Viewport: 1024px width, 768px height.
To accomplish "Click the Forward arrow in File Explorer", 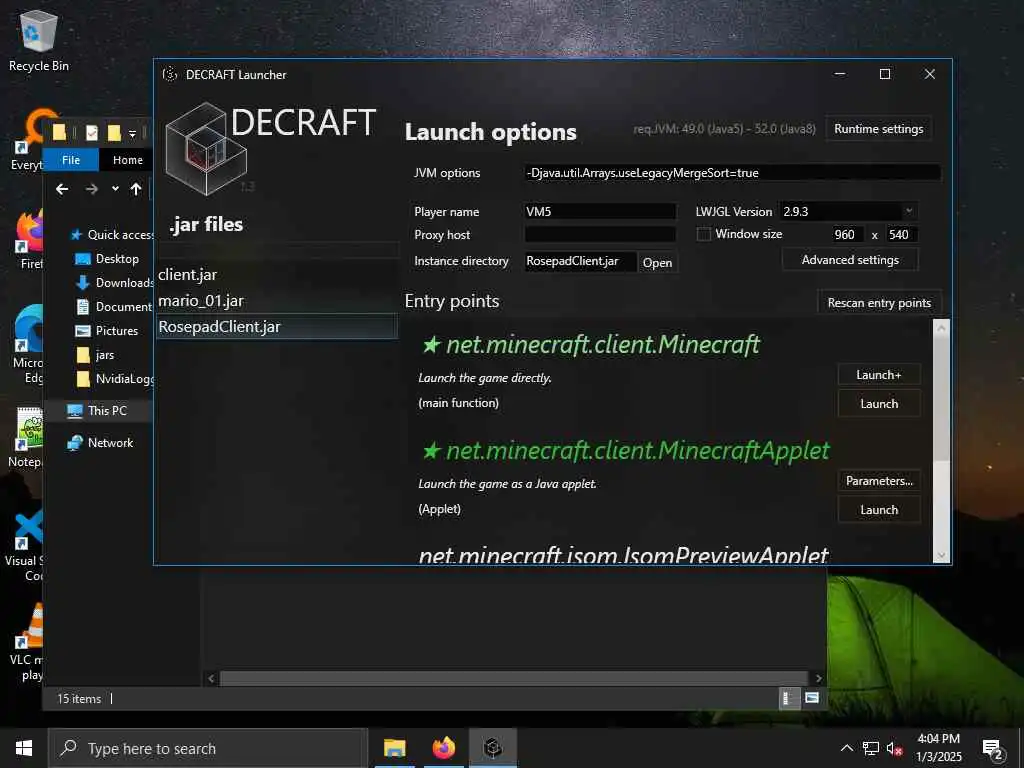I will click(x=91, y=189).
